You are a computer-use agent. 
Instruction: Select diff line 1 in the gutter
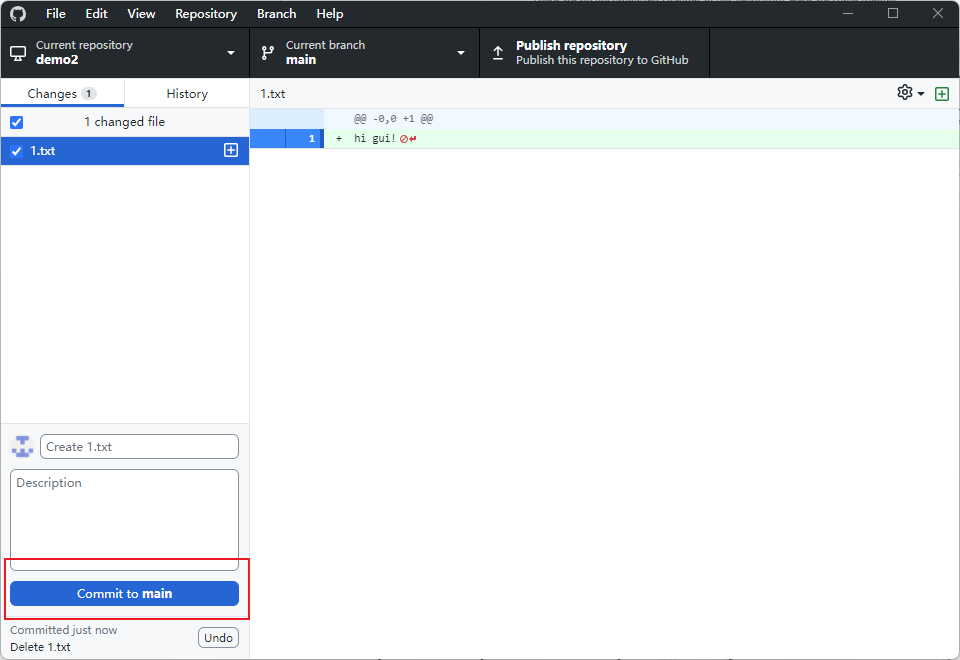click(303, 138)
